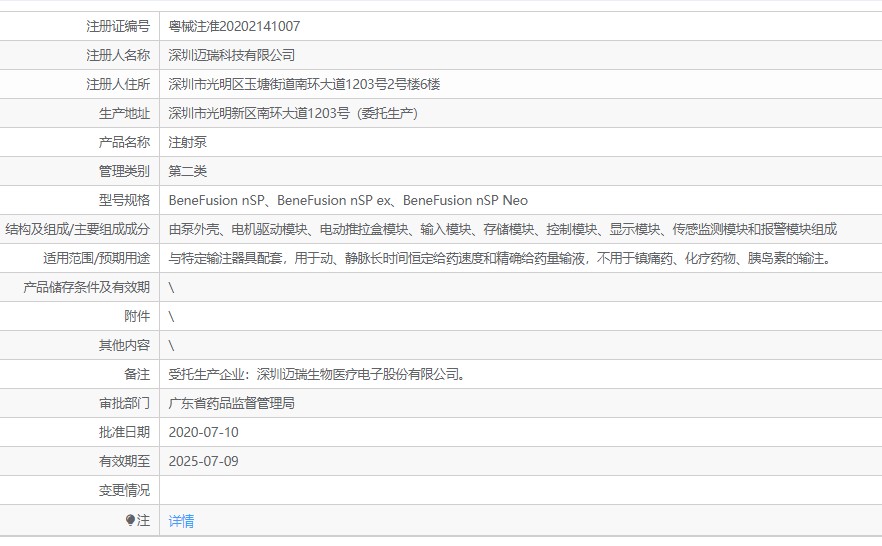Click the 有效期至 label
The image size is (882, 546).
[x=124, y=462]
